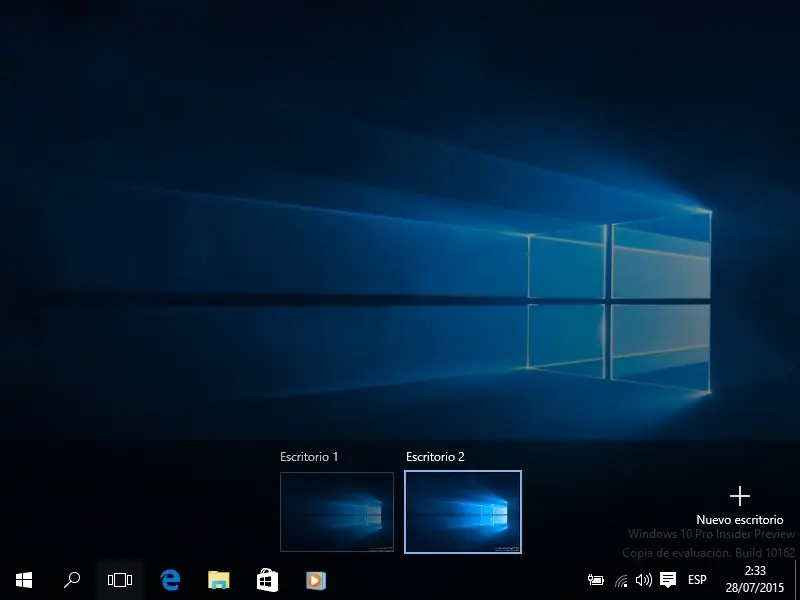Switch input language via ESP indicator
The width and height of the screenshot is (800, 600).
(x=697, y=580)
